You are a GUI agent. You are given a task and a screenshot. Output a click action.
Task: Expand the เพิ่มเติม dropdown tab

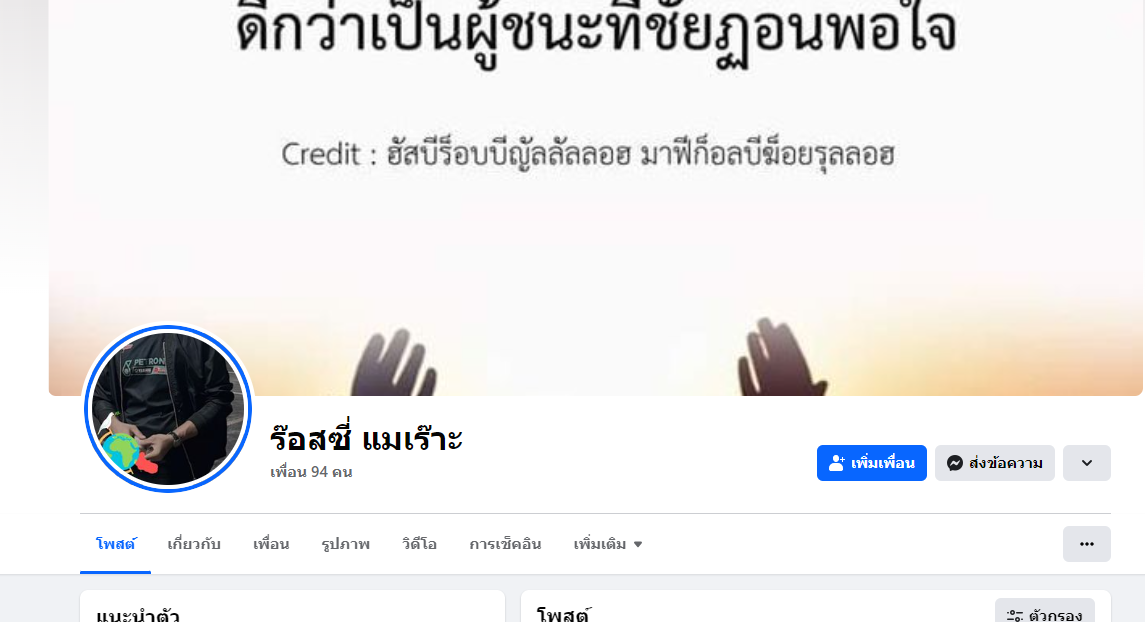tap(608, 544)
